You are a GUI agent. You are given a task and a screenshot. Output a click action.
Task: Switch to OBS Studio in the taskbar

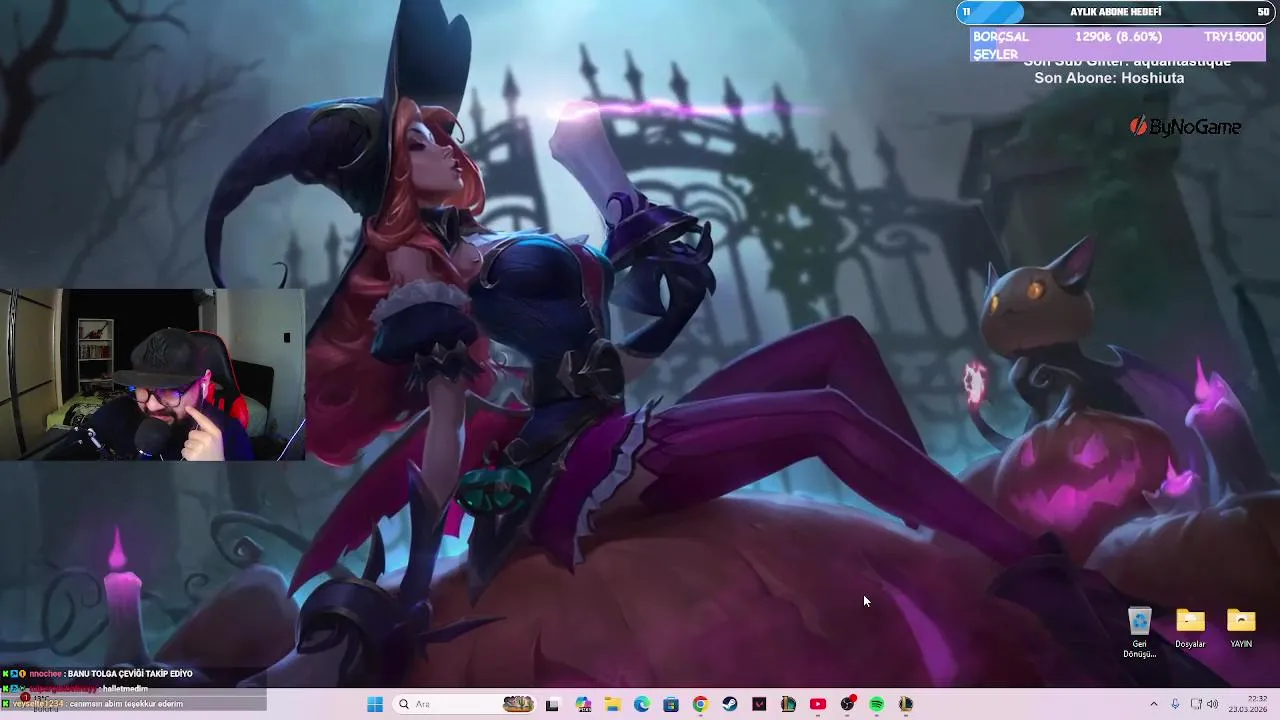coord(847,704)
